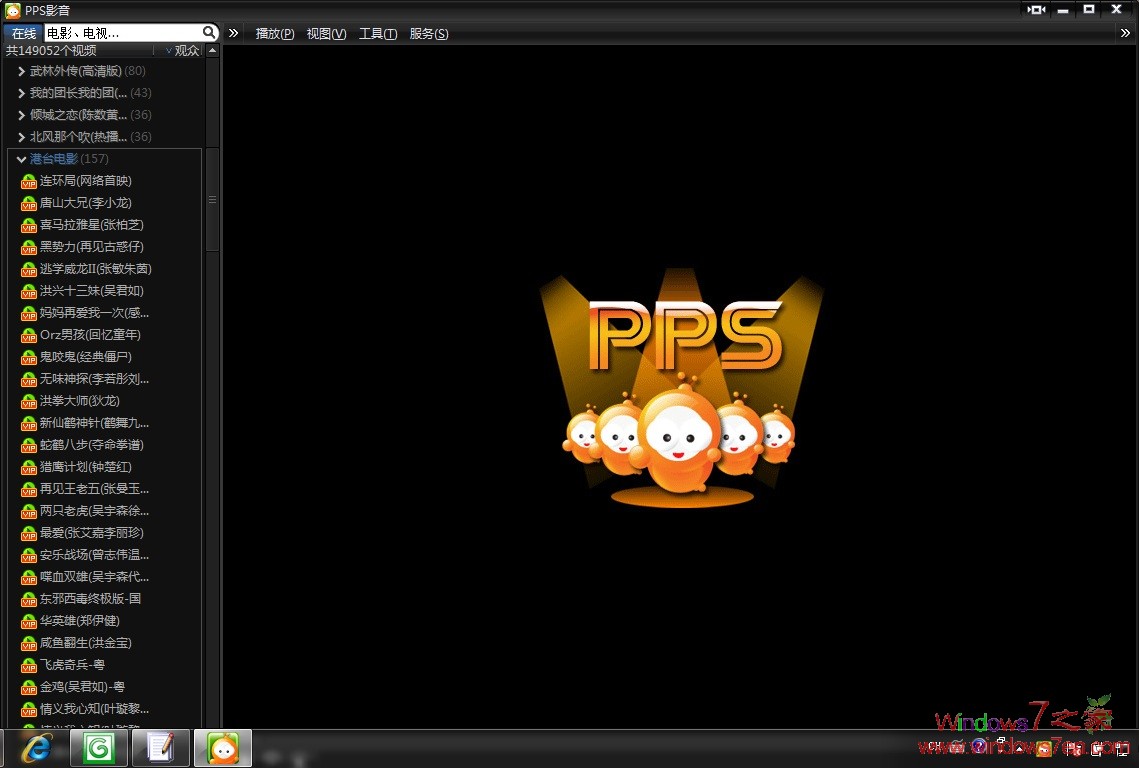Open the 观众 sort dropdown
Viewport: 1139px width, 768px height.
click(x=180, y=51)
